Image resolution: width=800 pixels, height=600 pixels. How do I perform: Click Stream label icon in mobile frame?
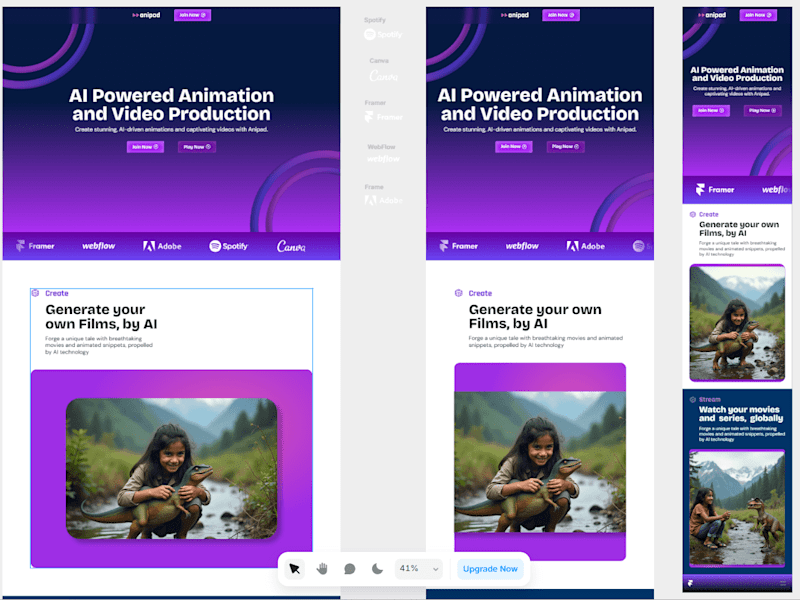pyautogui.click(x=692, y=399)
